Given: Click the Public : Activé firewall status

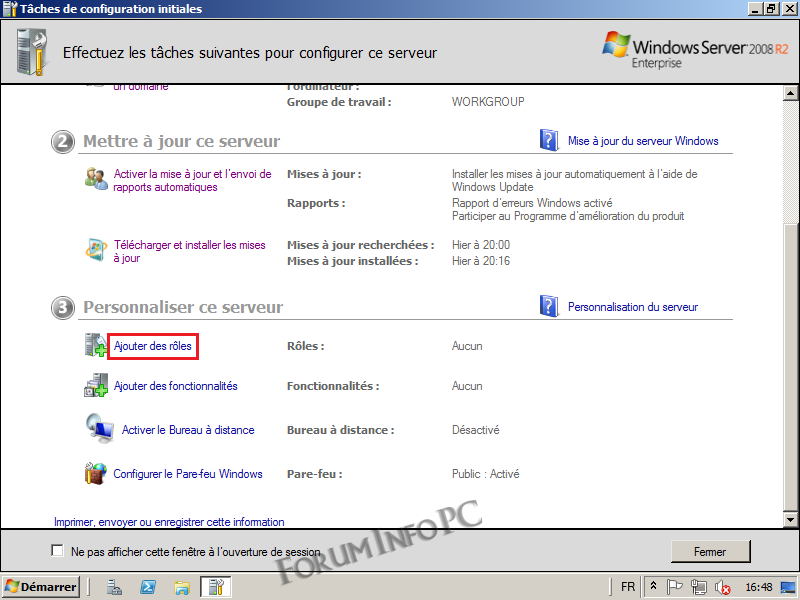Looking at the screenshot, I should click(x=485, y=473).
